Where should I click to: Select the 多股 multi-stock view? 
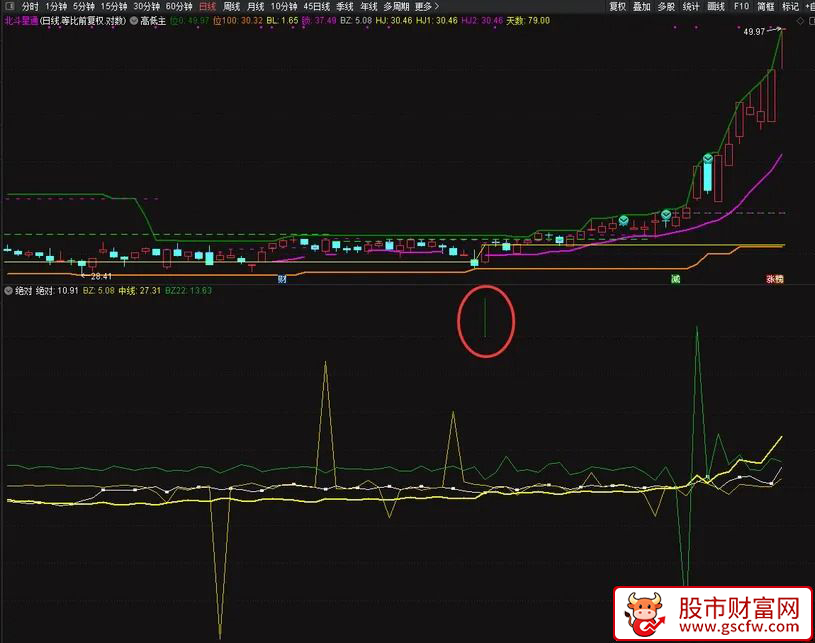pyautogui.click(x=665, y=6)
